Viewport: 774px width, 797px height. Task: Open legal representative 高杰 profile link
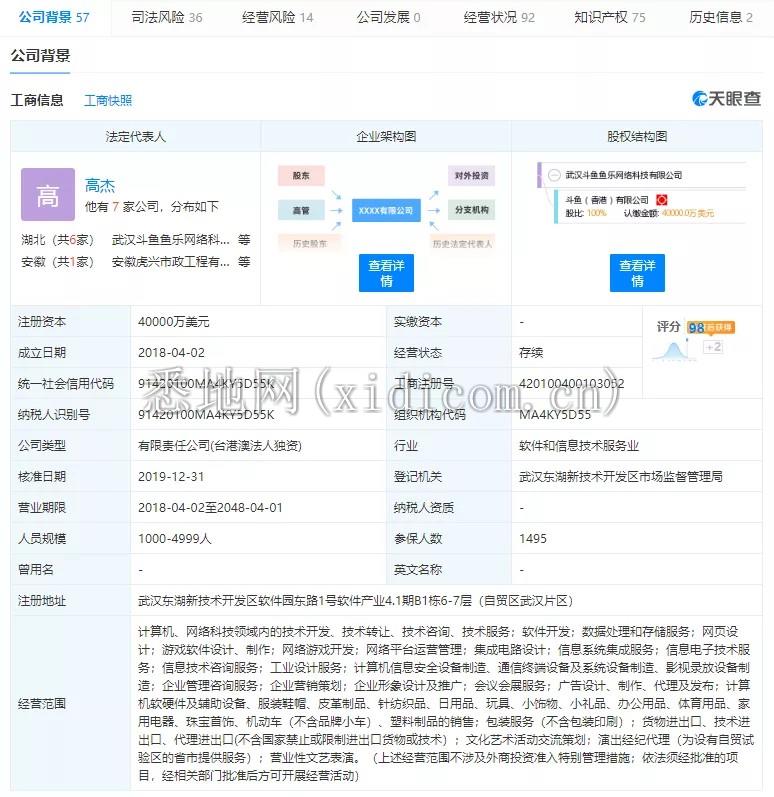point(100,185)
